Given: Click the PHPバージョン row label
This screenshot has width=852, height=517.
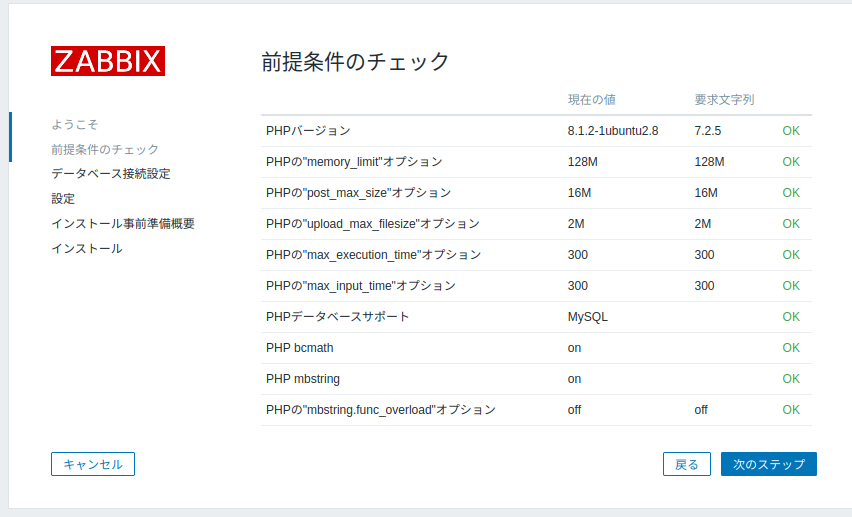Looking at the screenshot, I should click(x=308, y=131).
